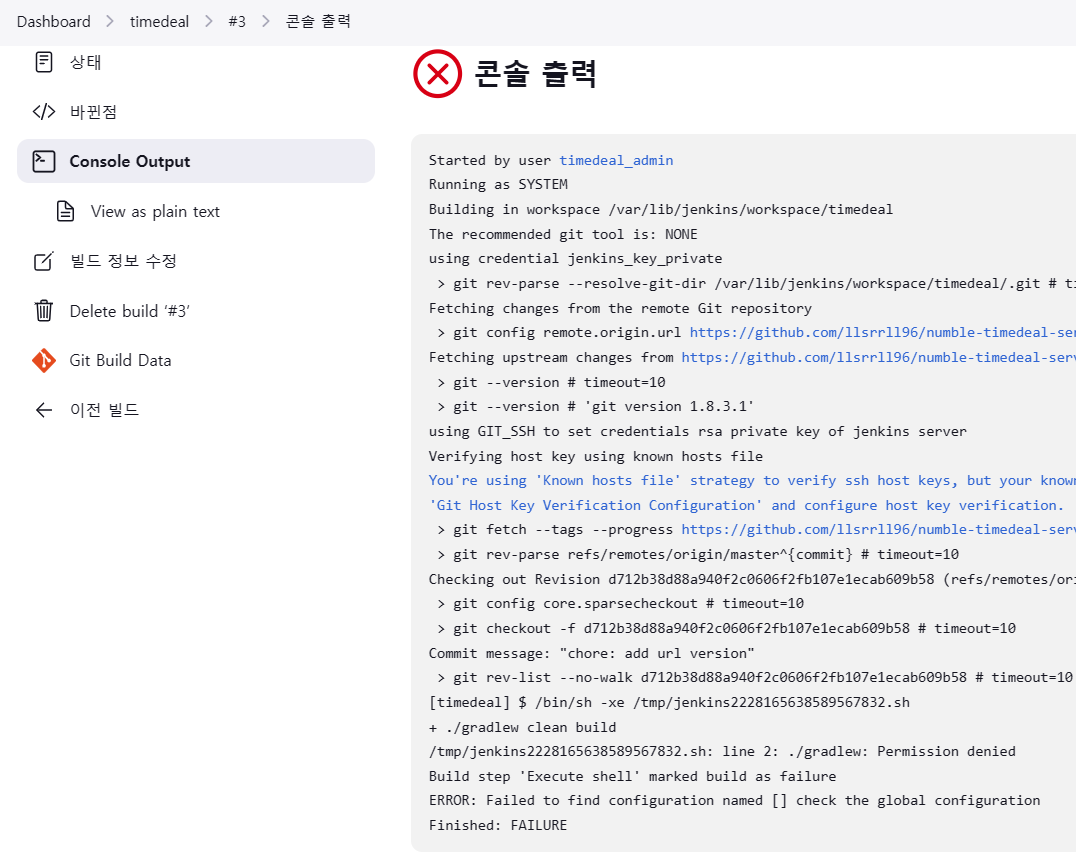Click the edit build info pencil icon
Viewport: 1076px width, 856px height.
[x=44, y=261]
